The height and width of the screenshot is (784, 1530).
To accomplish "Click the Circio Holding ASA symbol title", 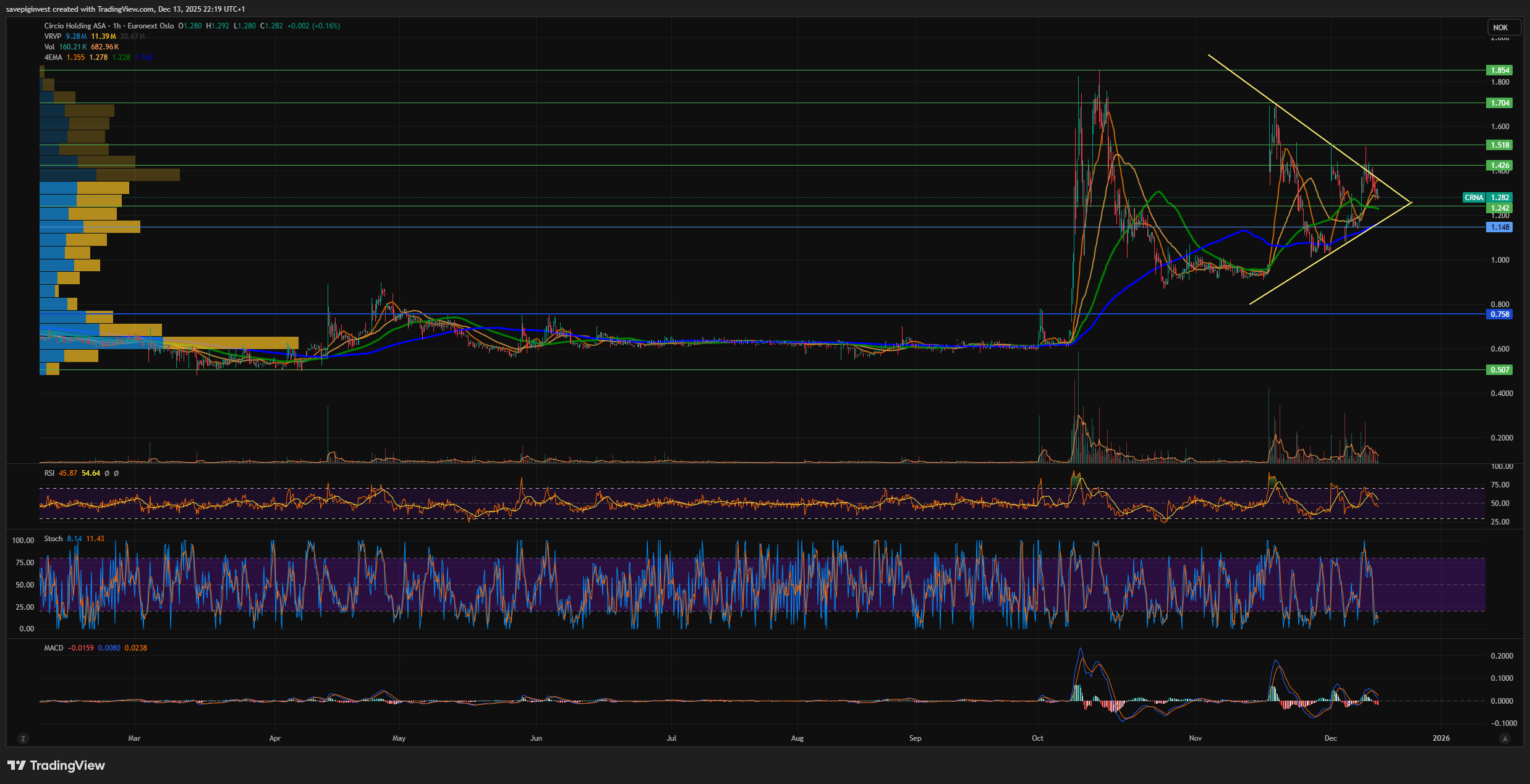I will (x=75, y=26).
